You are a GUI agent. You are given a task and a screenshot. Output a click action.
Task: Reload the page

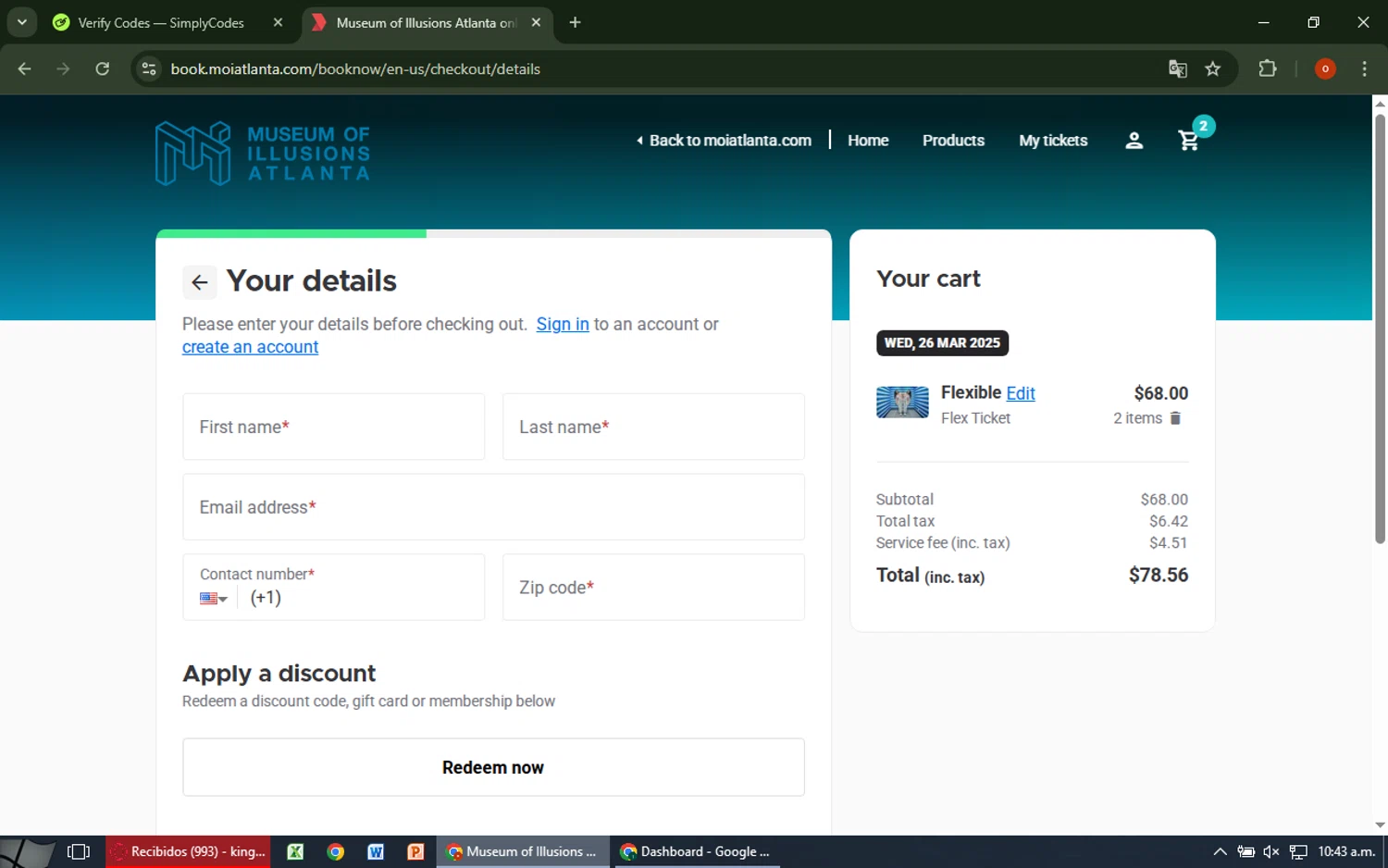103,68
